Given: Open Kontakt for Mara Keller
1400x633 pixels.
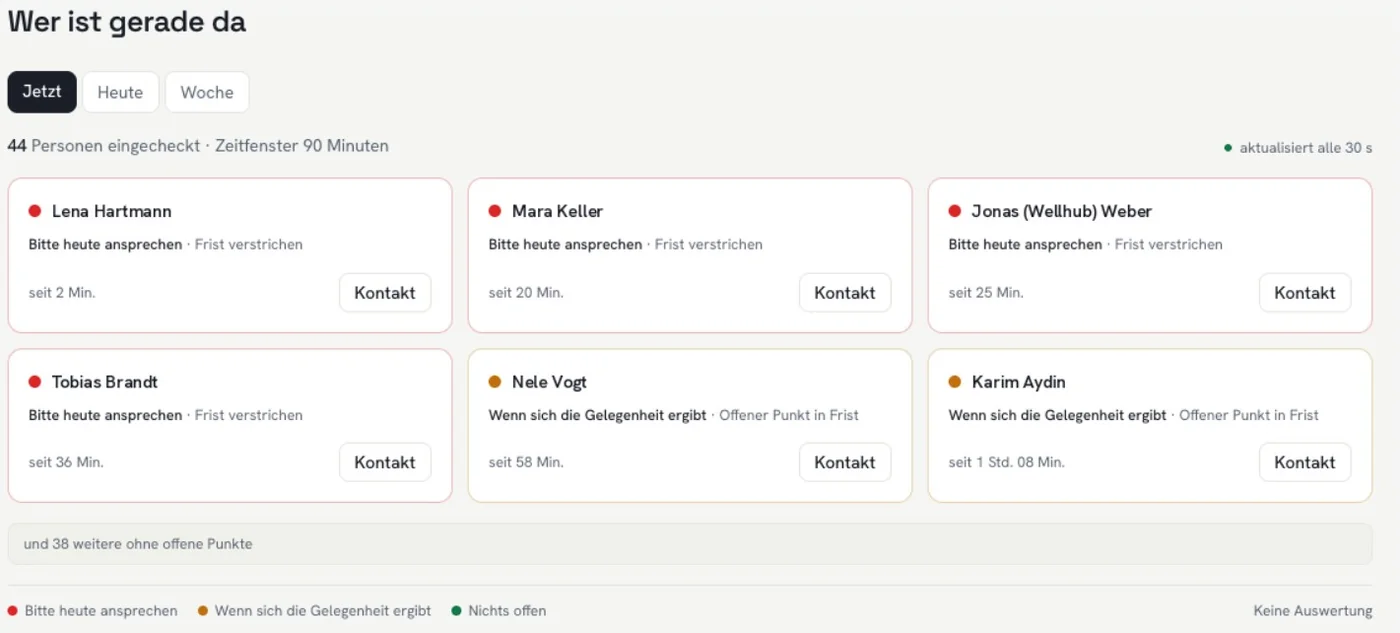Looking at the screenshot, I should pyautogui.click(x=845, y=293).
